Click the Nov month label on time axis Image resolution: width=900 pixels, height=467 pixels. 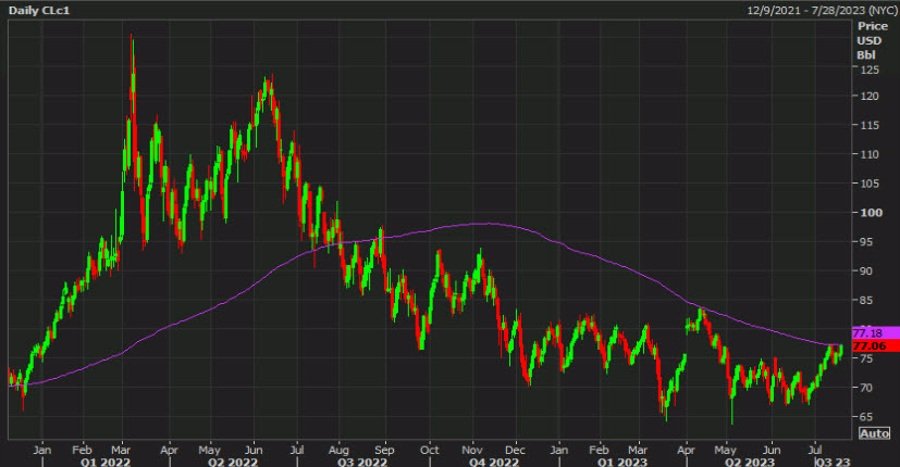tap(473, 448)
